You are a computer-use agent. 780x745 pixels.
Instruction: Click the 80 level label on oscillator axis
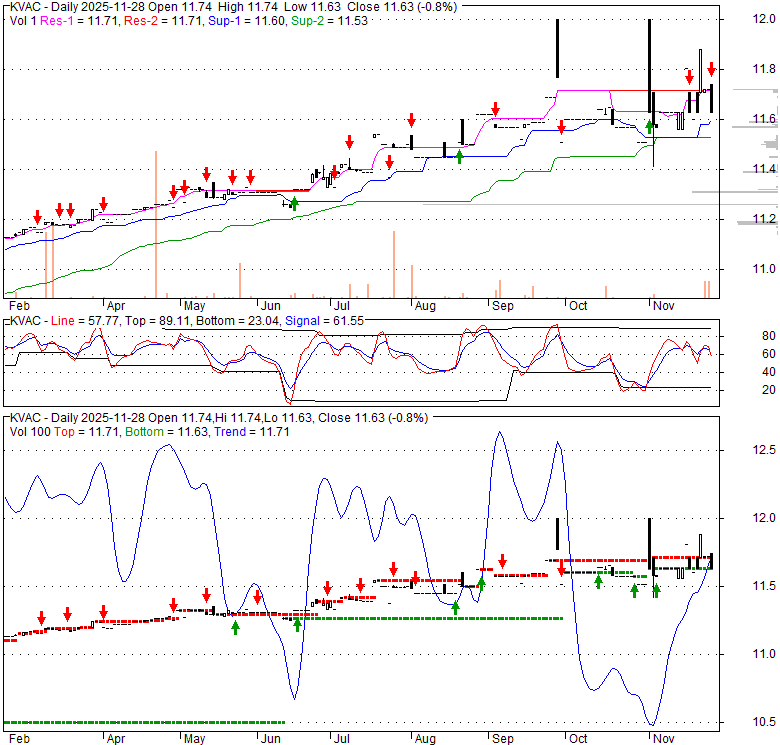[770, 336]
